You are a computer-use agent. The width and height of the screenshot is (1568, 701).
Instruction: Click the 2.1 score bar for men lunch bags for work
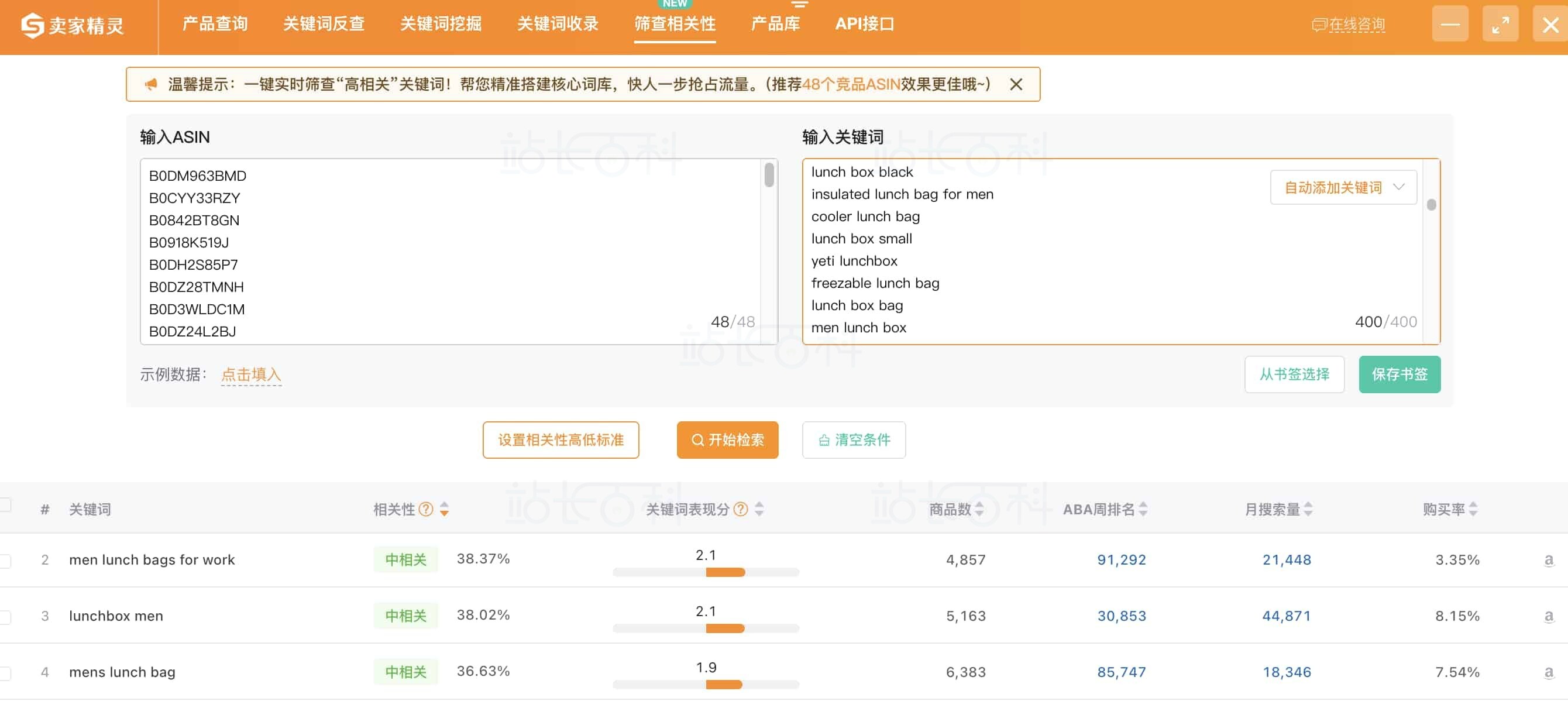point(706,572)
